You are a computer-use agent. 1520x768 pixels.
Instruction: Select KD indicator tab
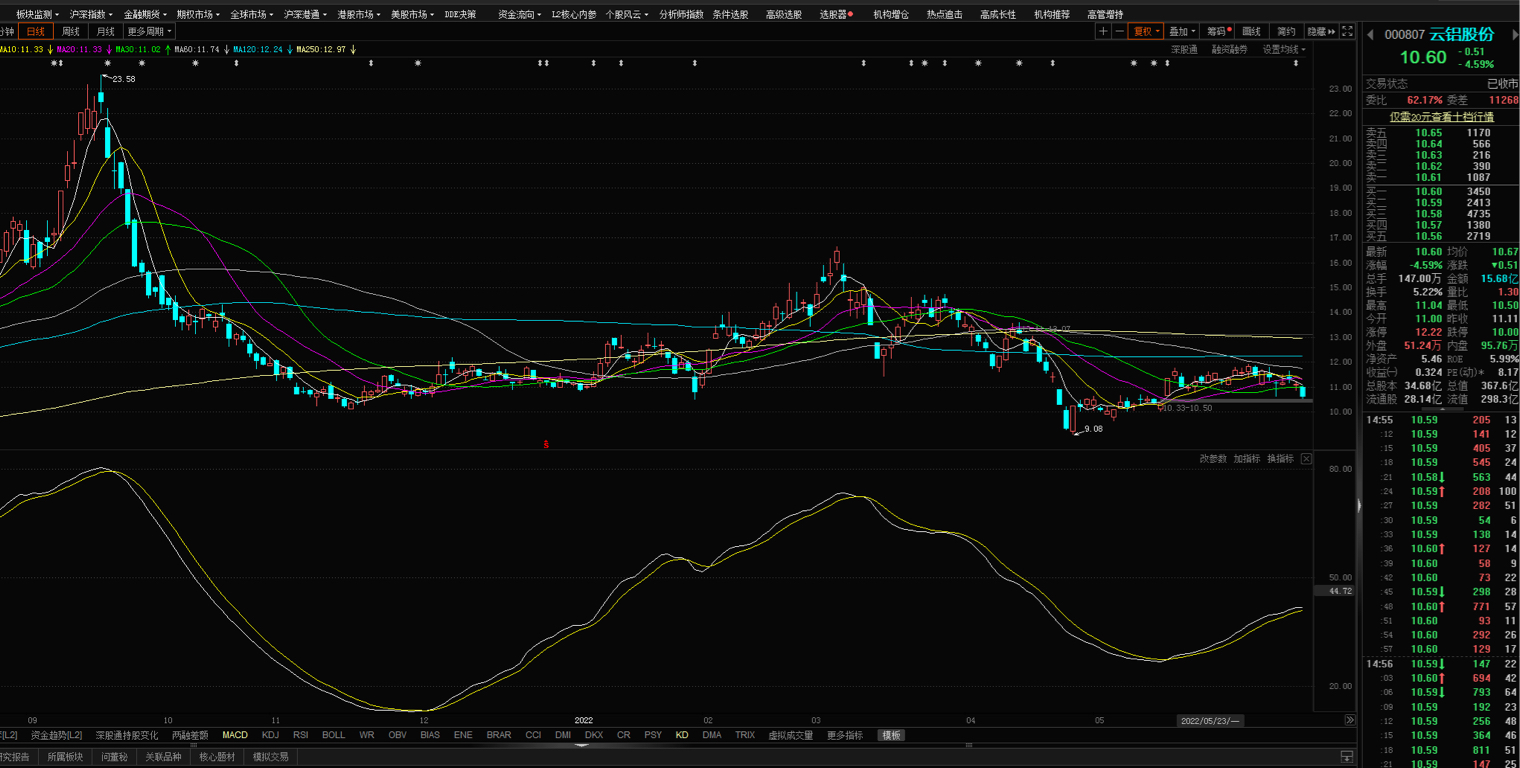(x=682, y=735)
